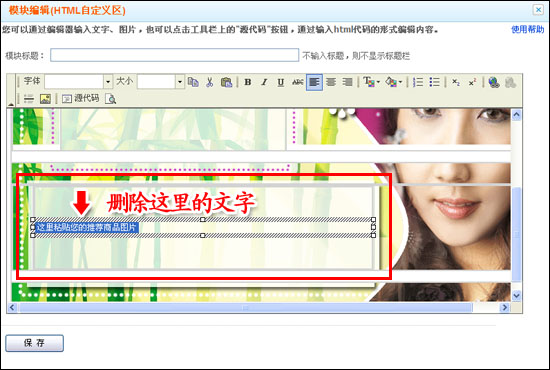Click the copy icon
The width and height of the screenshot is (550, 370).
pos(193,82)
